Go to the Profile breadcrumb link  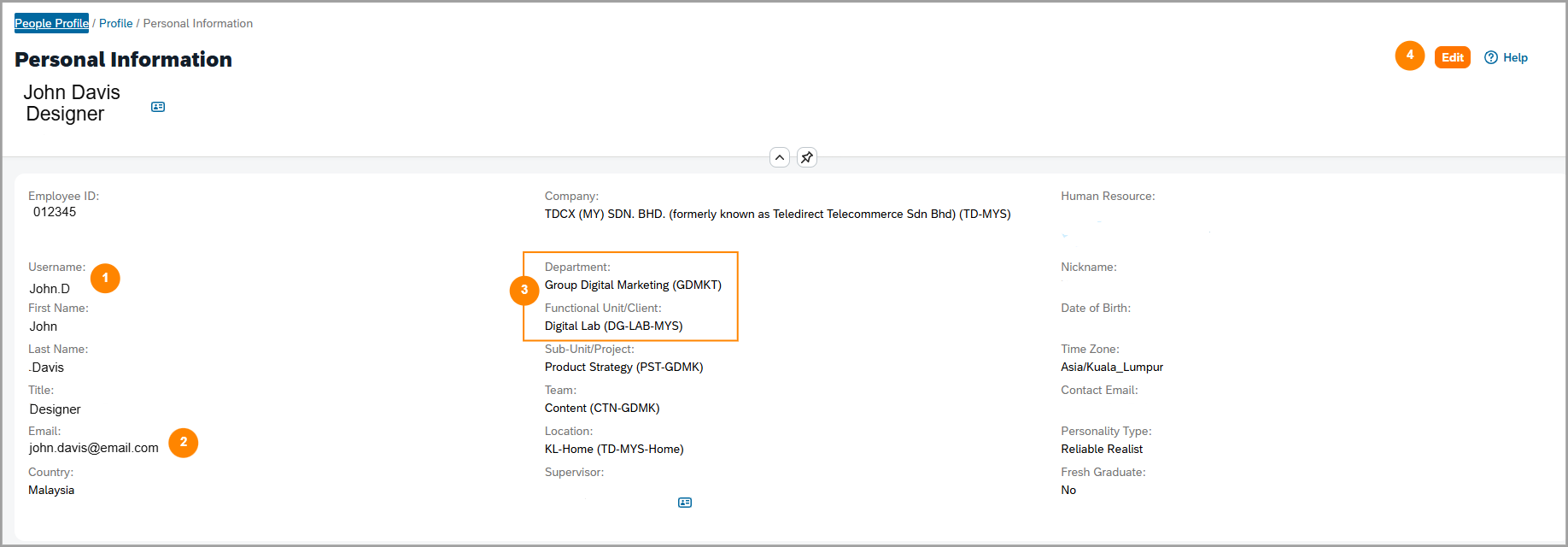point(116,23)
